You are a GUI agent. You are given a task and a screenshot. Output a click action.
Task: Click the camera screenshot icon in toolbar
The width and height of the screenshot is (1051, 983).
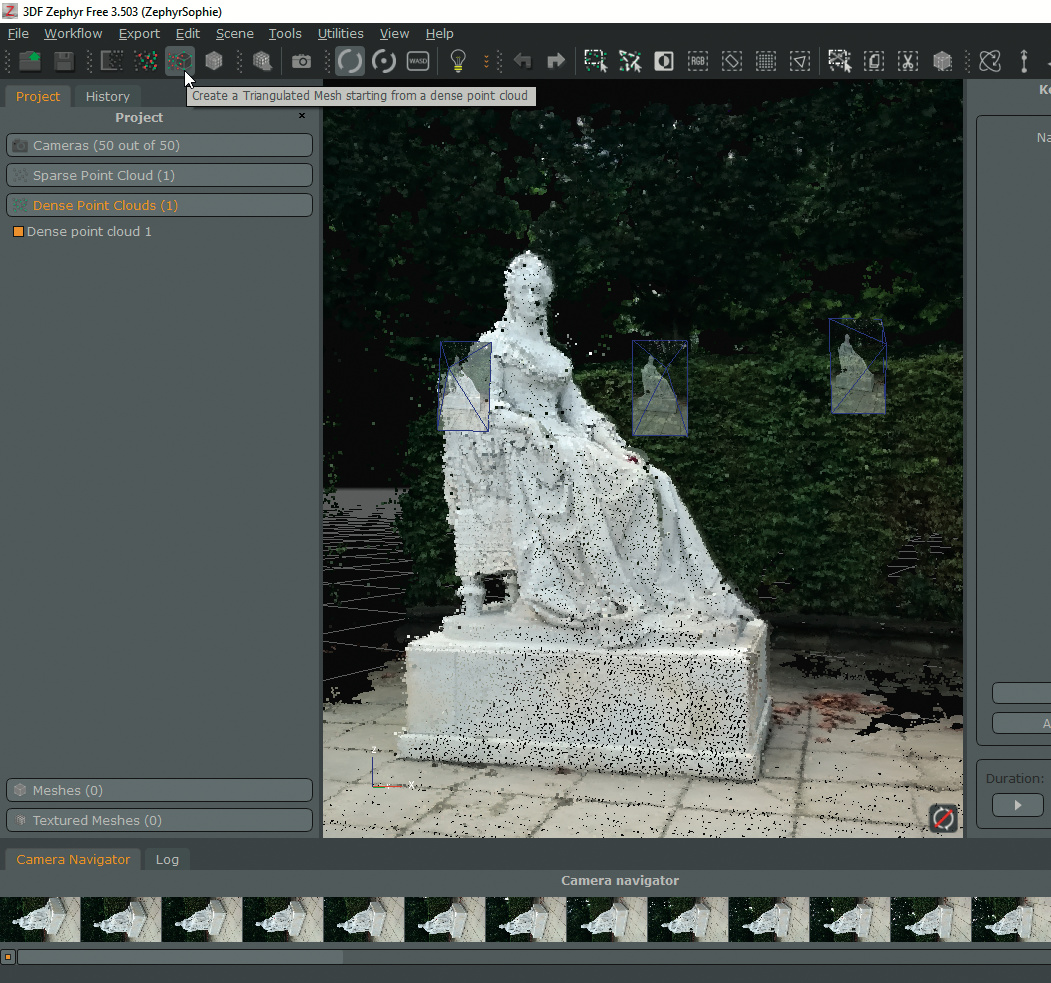(x=301, y=62)
